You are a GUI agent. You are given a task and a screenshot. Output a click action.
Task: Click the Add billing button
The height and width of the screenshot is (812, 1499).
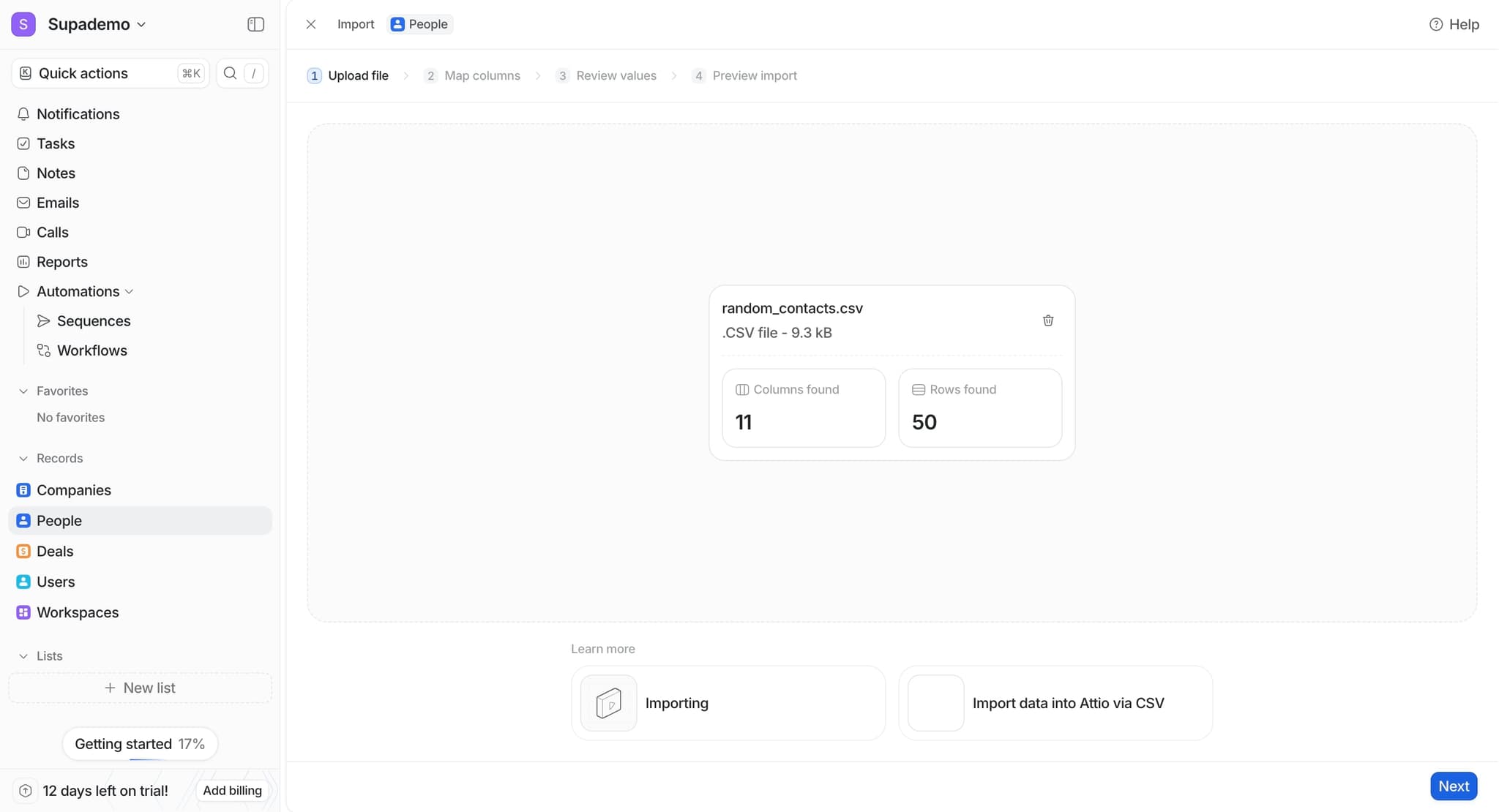tap(232, 790)
